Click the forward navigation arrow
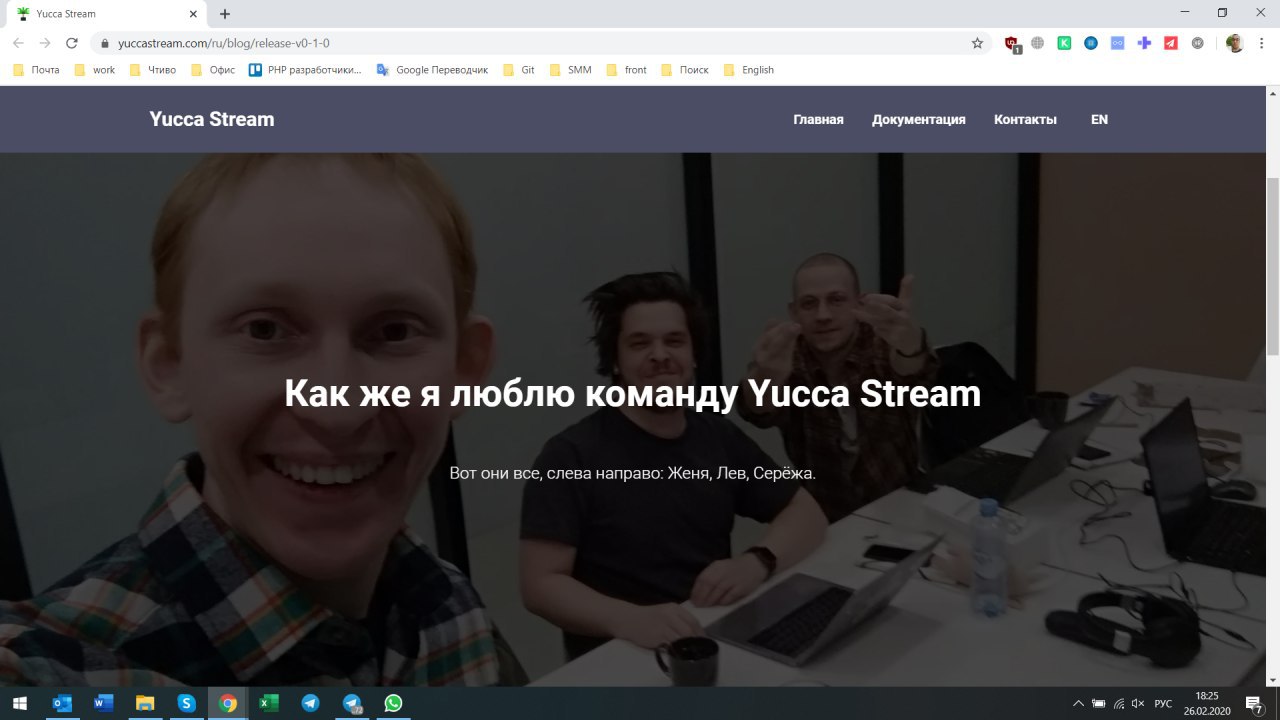This screenshot has height=720, width=1280. click(x=45, y=43)
